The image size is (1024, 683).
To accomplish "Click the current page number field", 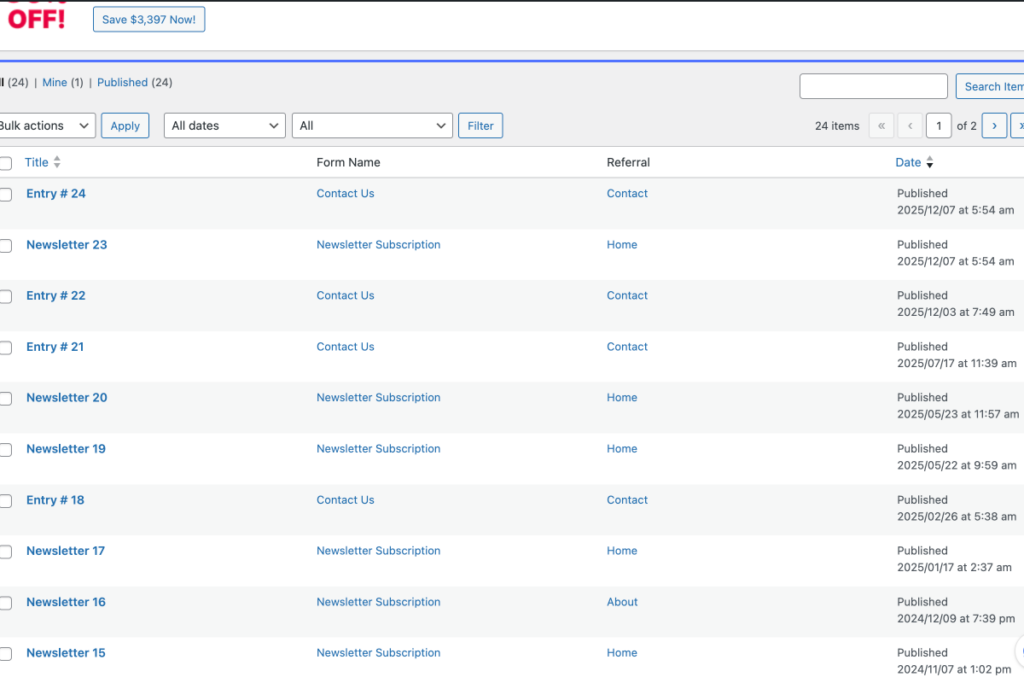I will [938, 126].
